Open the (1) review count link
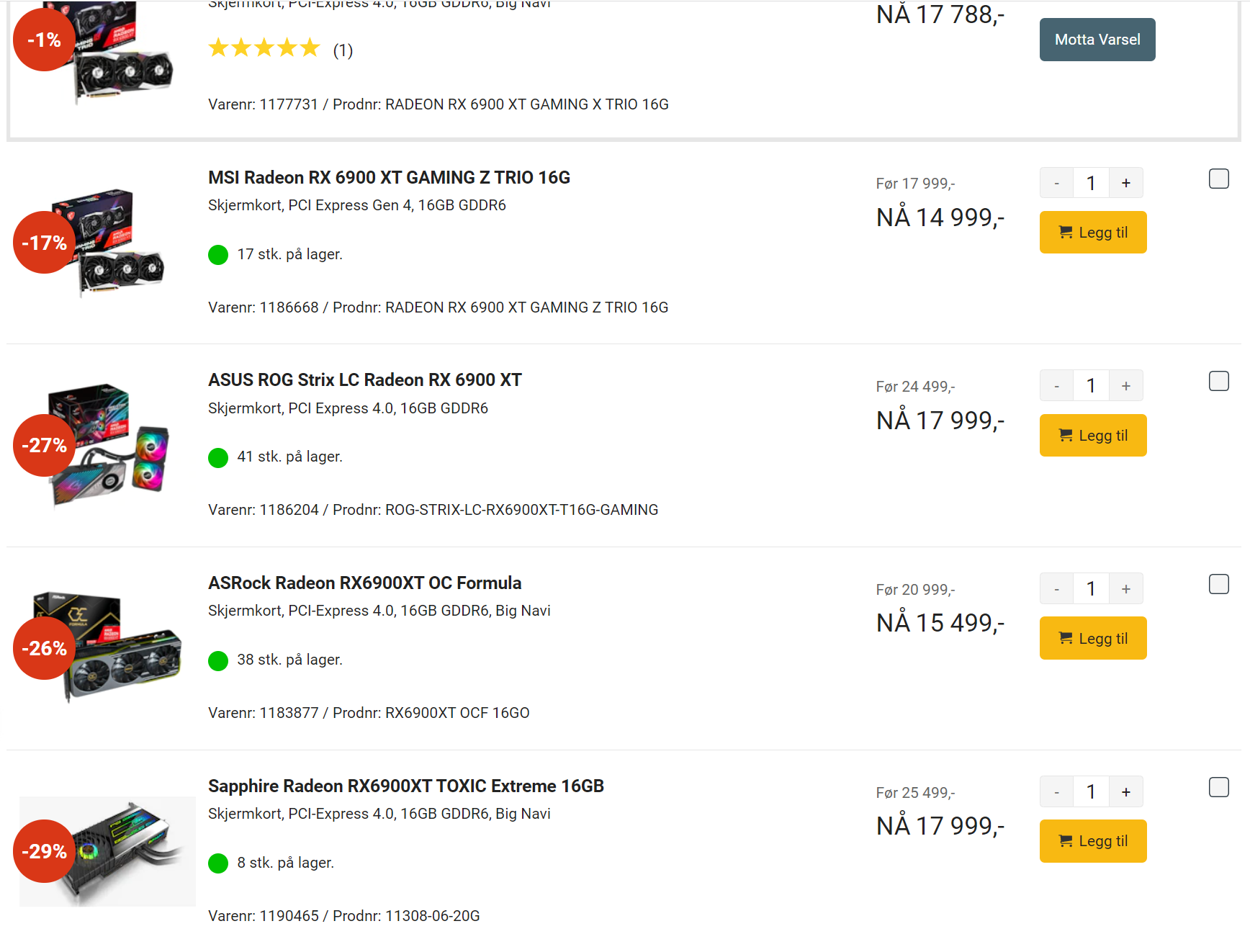Viewport: 1250px width, 952px height. pos(343,50)
